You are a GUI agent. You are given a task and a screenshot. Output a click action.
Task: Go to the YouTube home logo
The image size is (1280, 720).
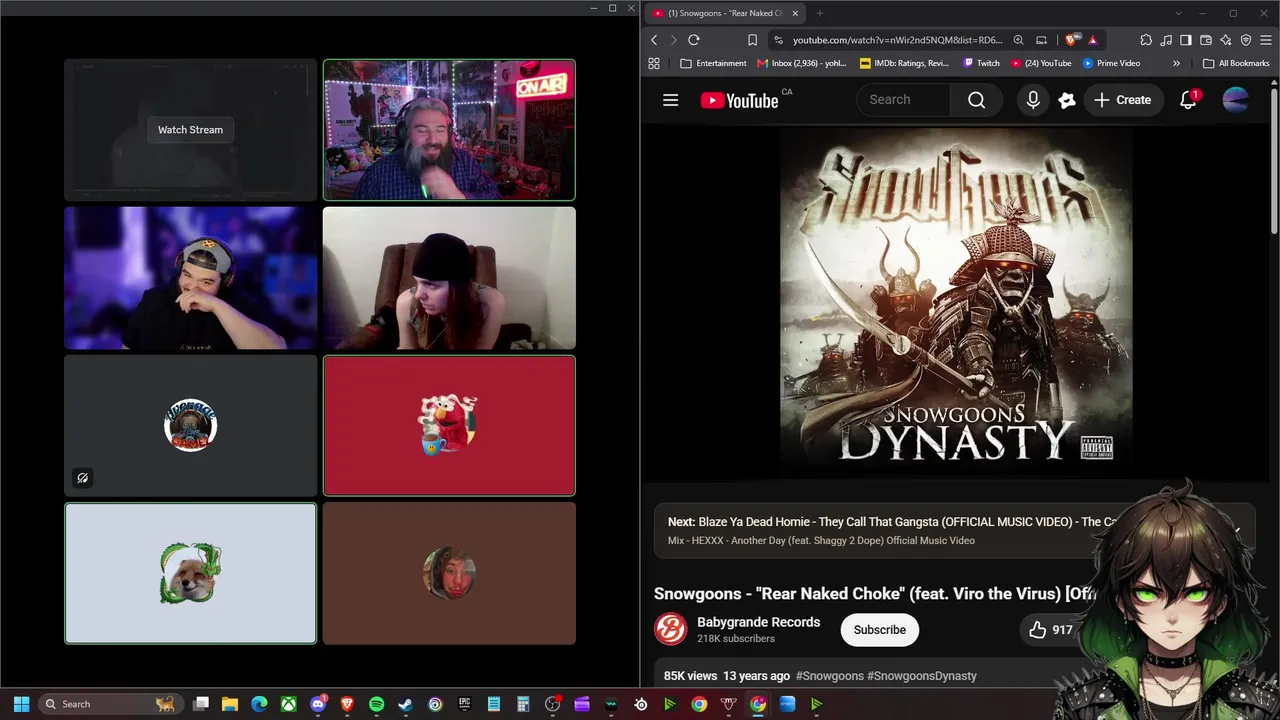[x=740, y=100]
